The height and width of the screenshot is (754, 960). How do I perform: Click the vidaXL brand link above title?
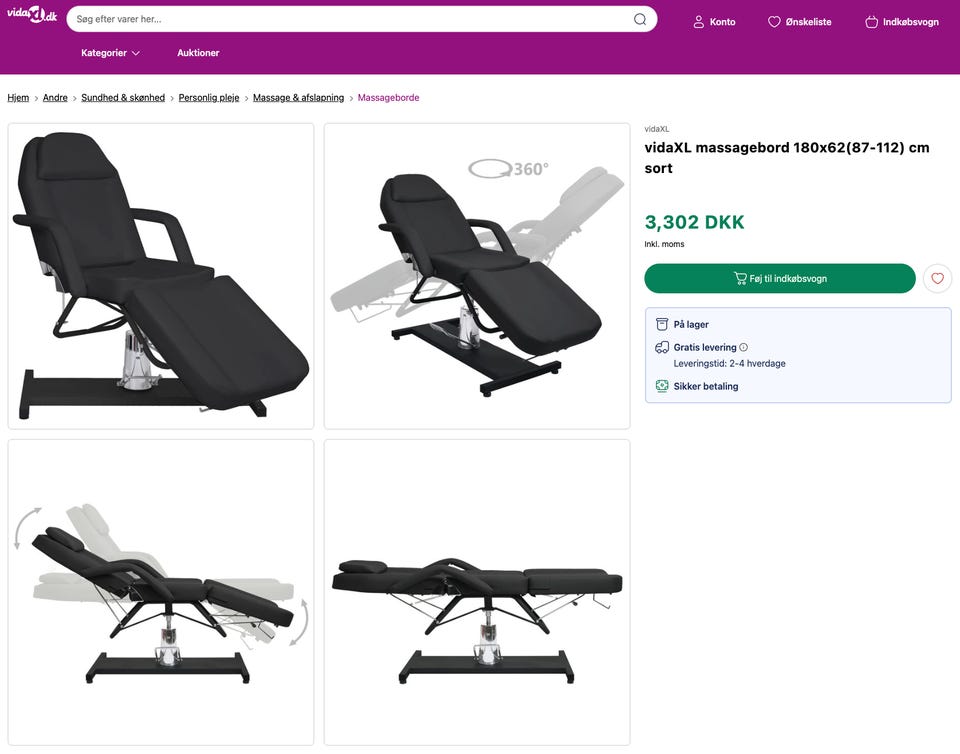tap(657, 129)
